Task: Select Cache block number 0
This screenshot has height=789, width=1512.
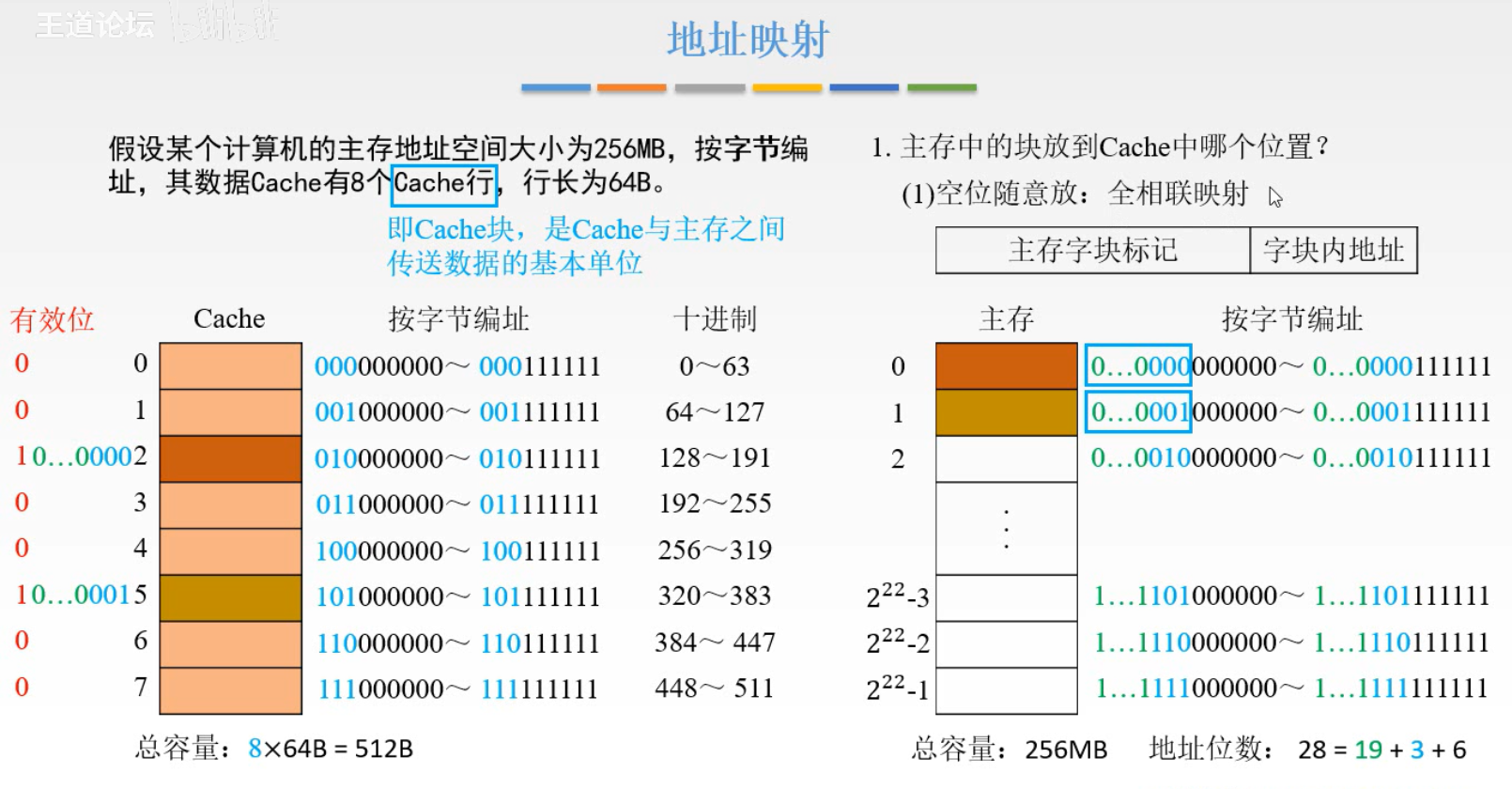Action: 231,365
